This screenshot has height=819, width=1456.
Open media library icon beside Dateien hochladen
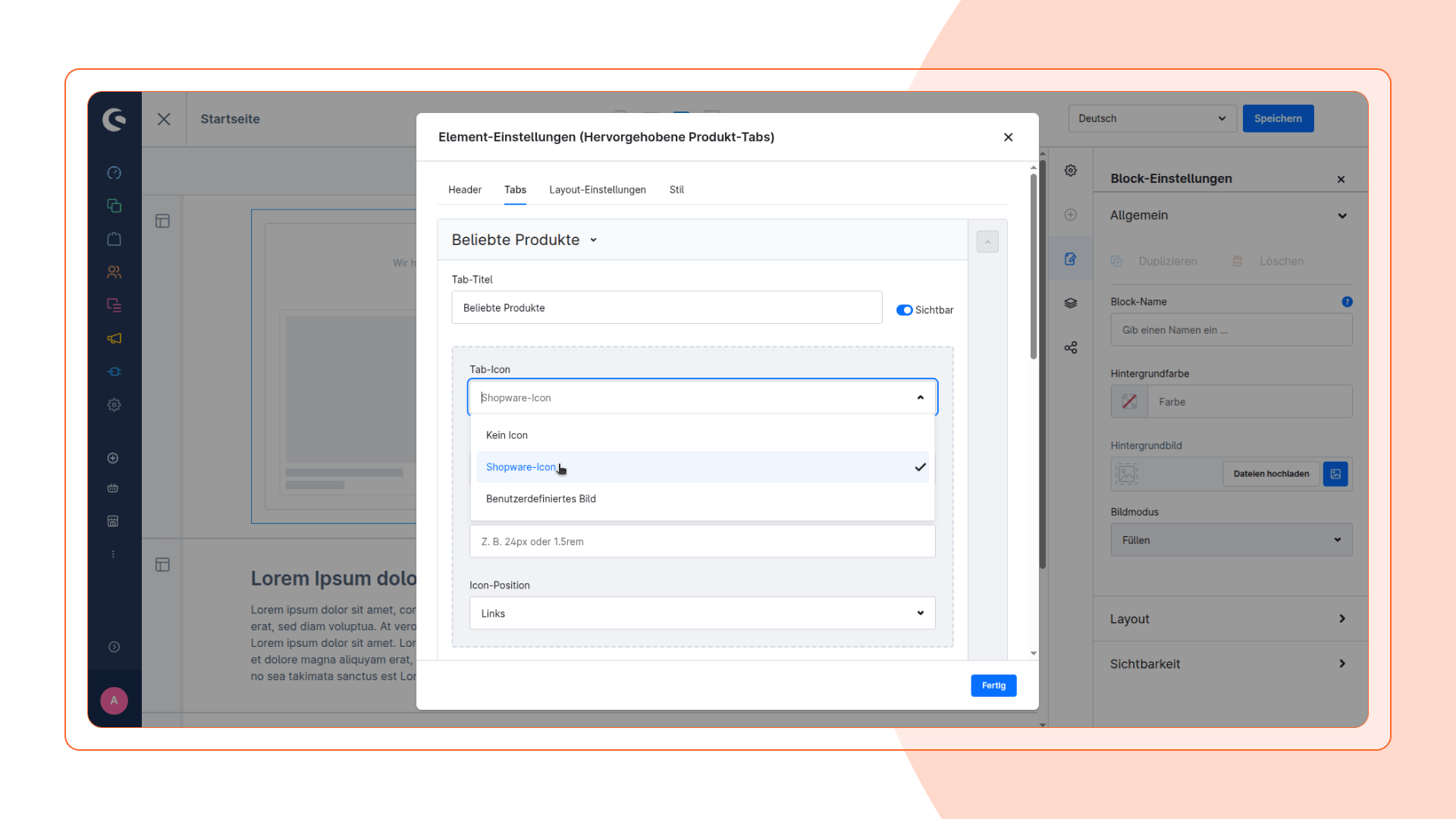point(1335,474)
